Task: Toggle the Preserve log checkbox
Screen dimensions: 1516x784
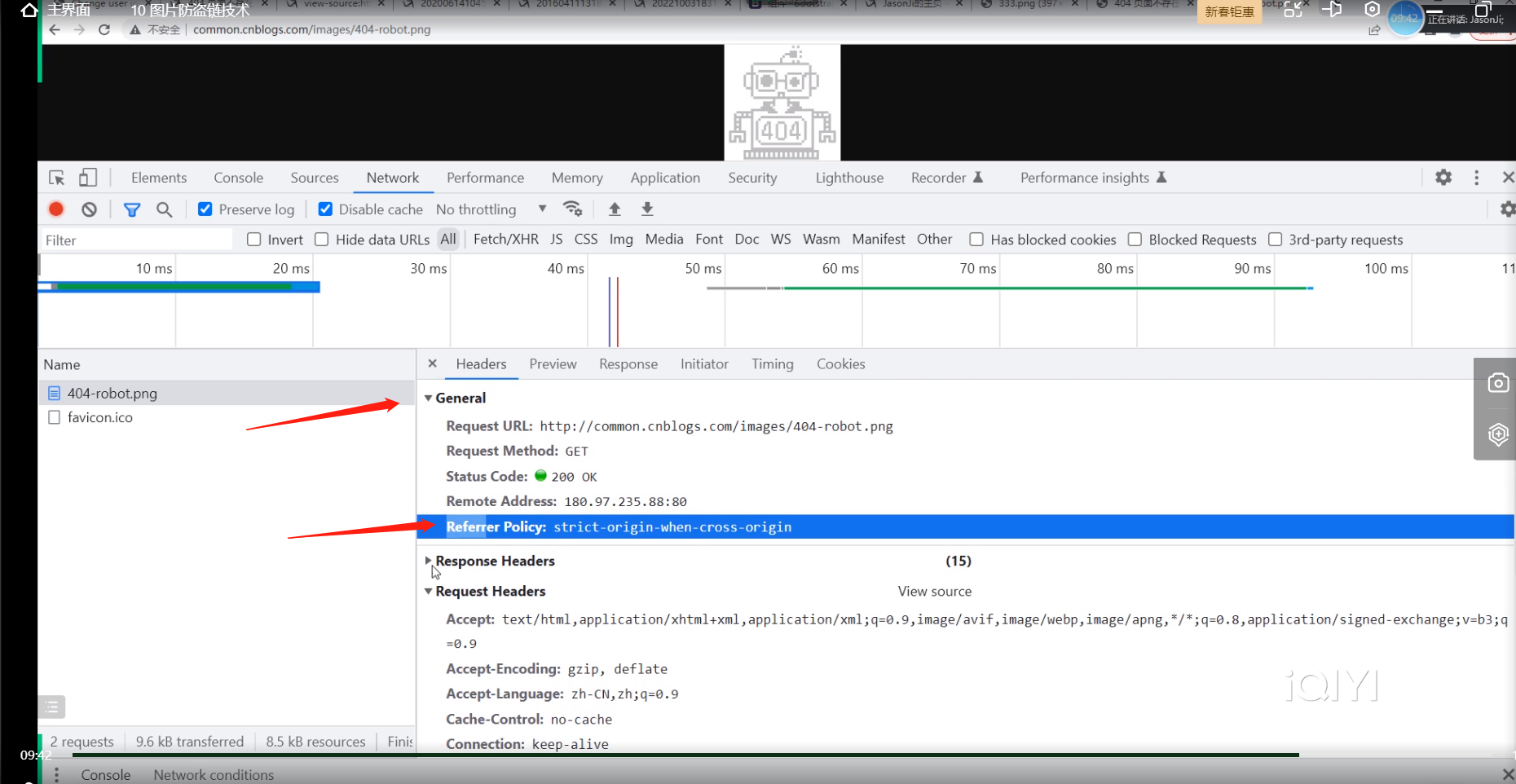Action: (x=205, y=209)
